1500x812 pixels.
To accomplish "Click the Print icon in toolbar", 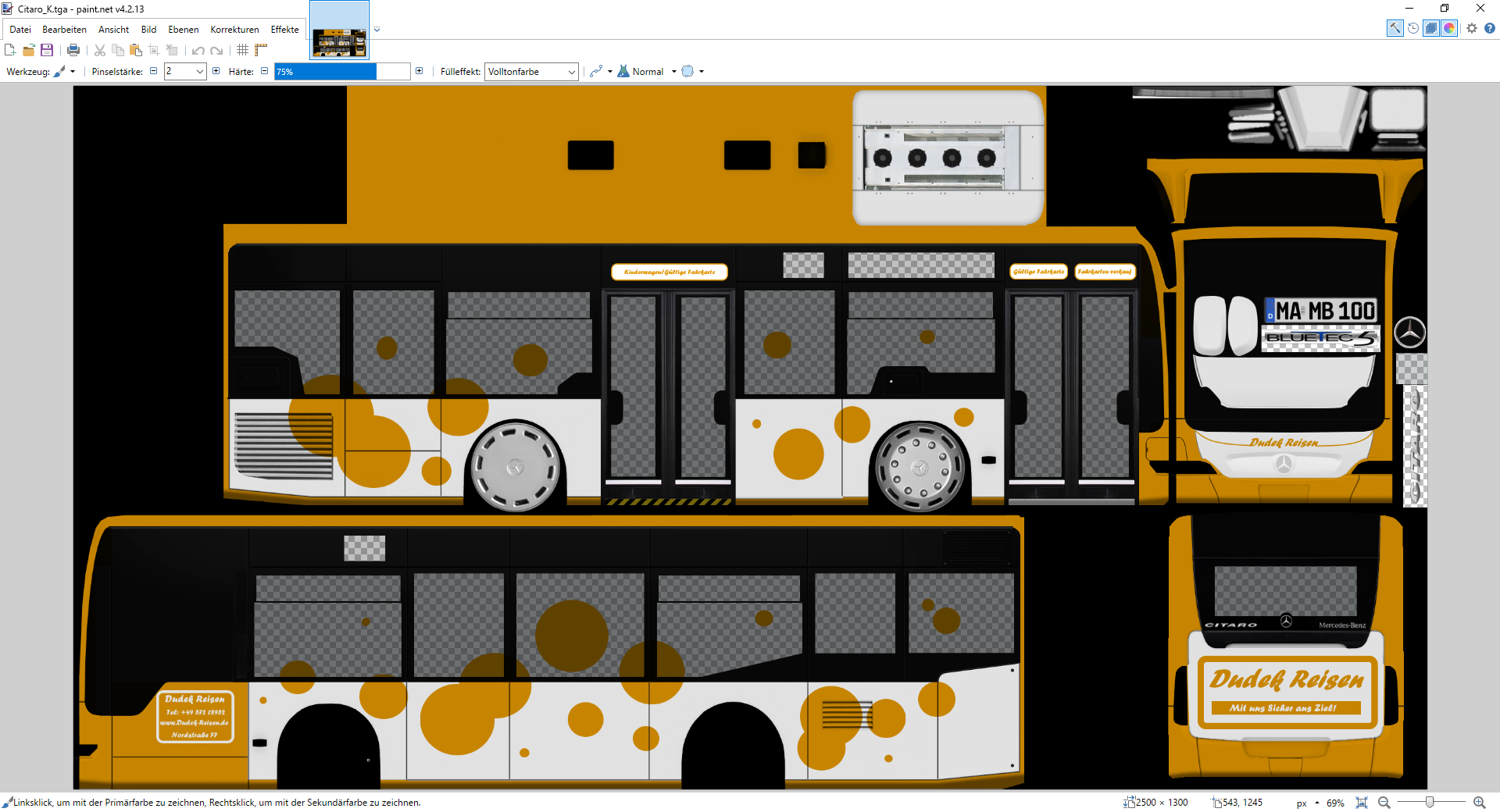I will [73, 50].
